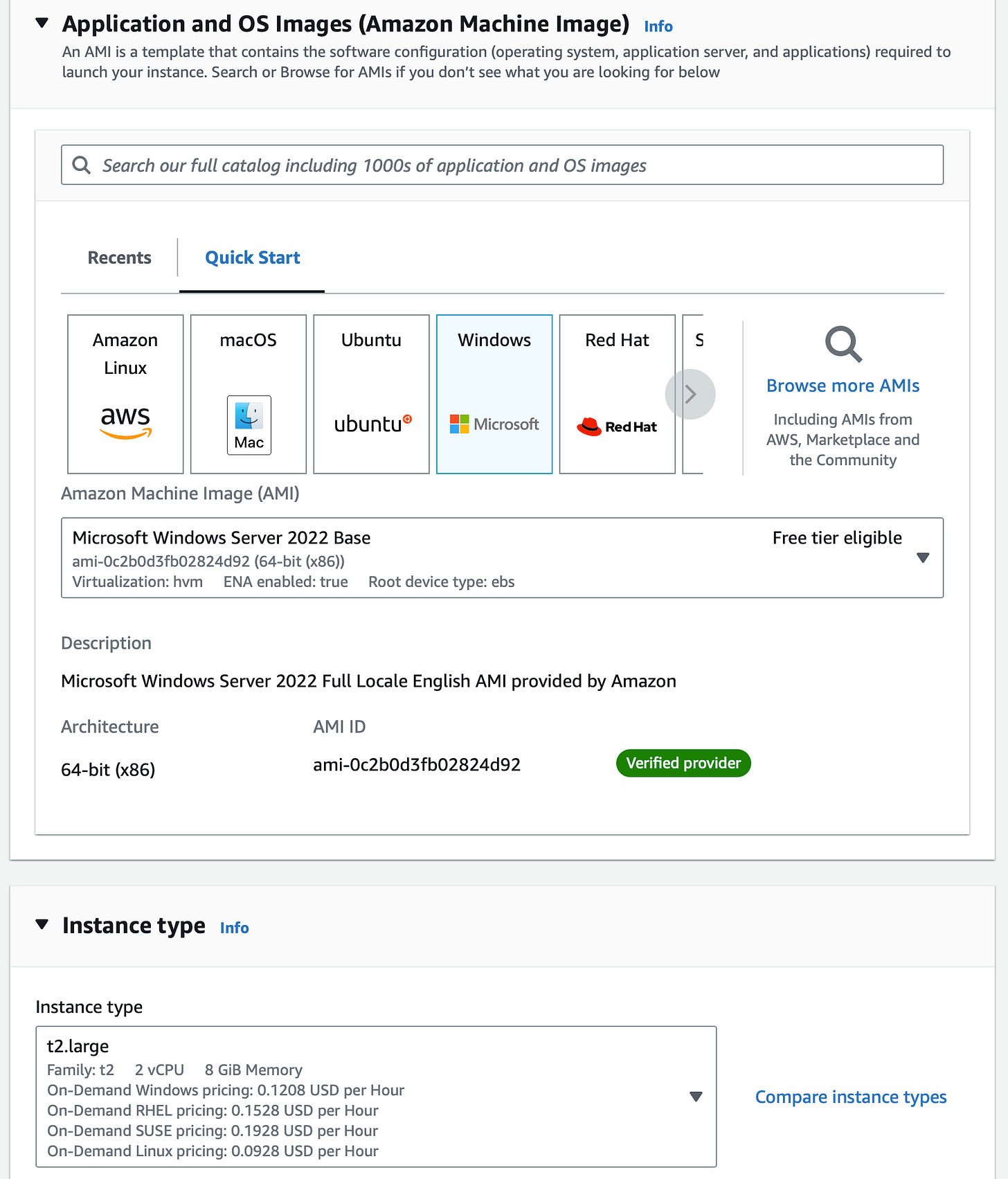
Task: Click the Verified provider badge
Action: (x=683, y=763)
